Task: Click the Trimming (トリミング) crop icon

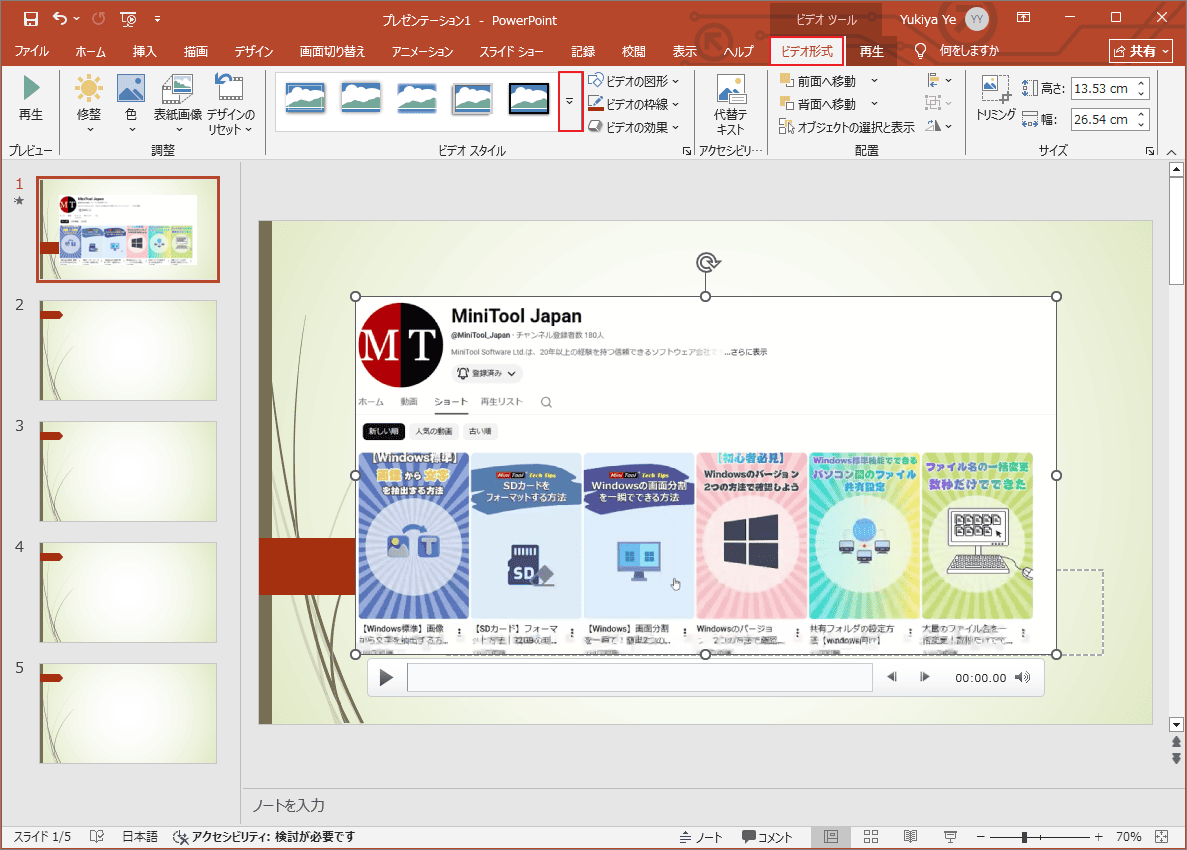Action: 995,90
